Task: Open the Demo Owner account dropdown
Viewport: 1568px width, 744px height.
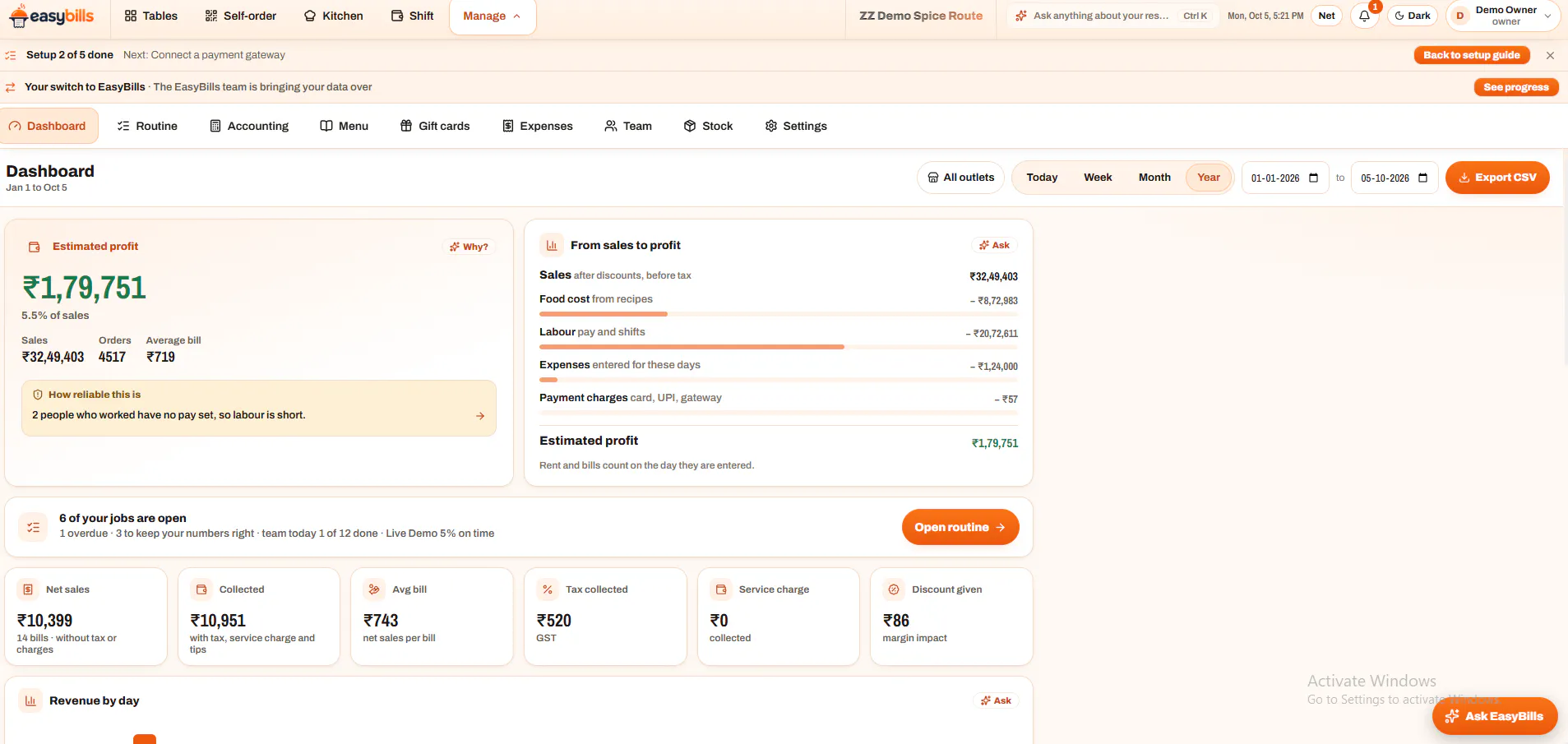Action: 1503,16
